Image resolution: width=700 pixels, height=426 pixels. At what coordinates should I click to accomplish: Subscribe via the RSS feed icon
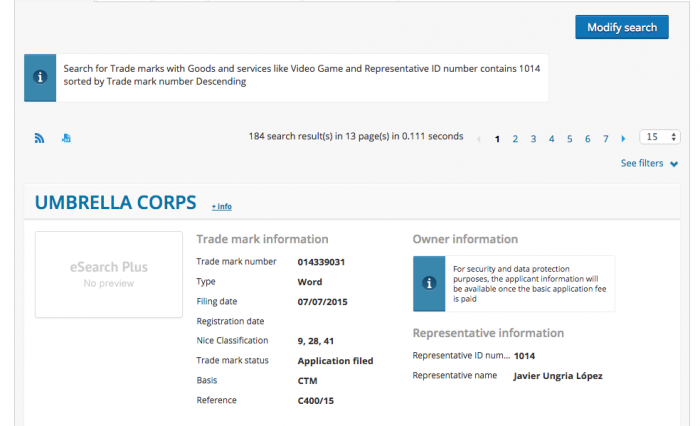[39, 138]
